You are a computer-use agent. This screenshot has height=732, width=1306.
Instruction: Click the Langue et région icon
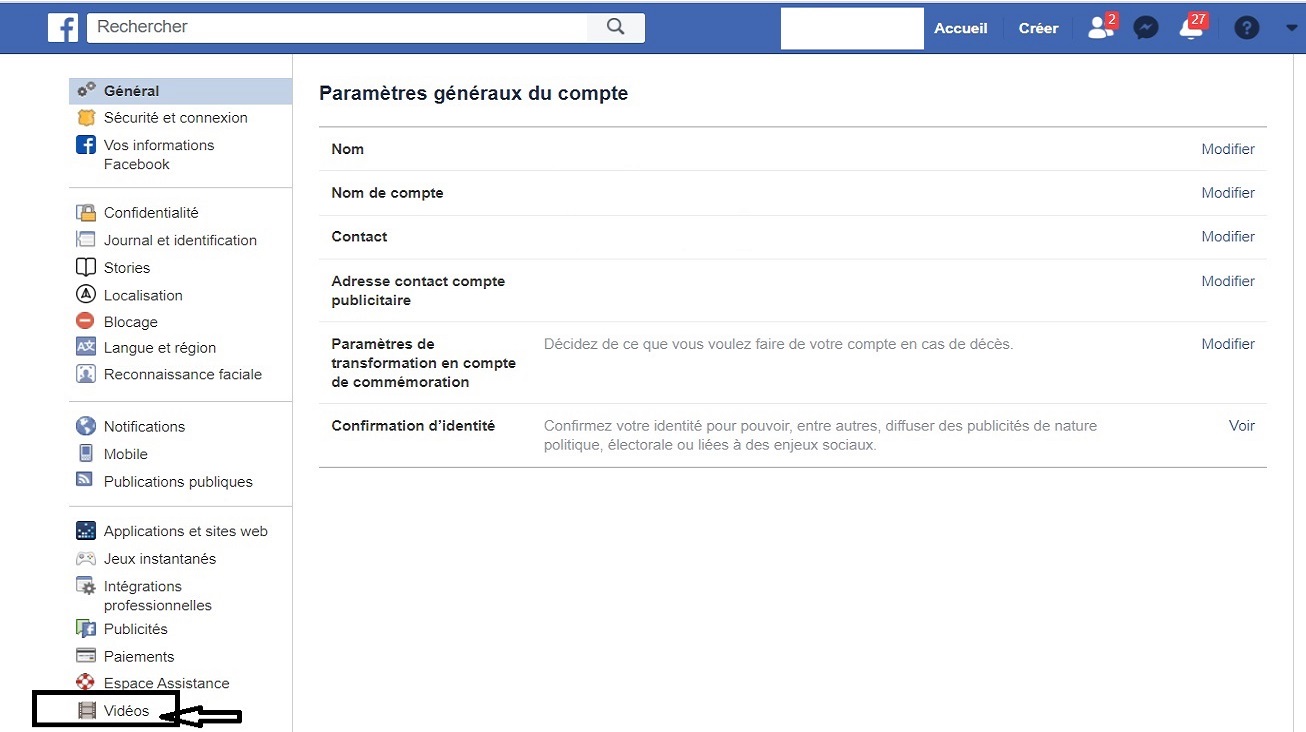click(x=86, y=347)
